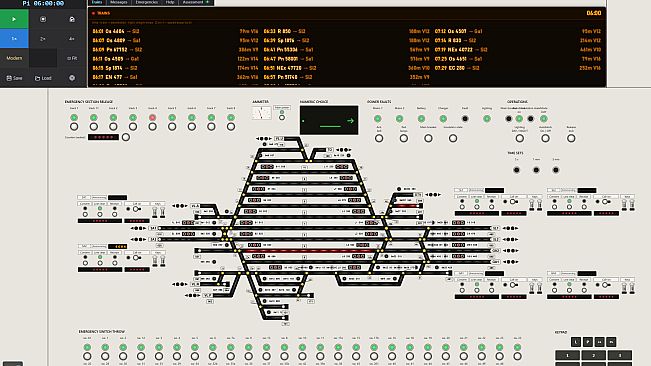
Task: Push the second Power Faults button, beside Ack bell
Action: coord(404,139)
